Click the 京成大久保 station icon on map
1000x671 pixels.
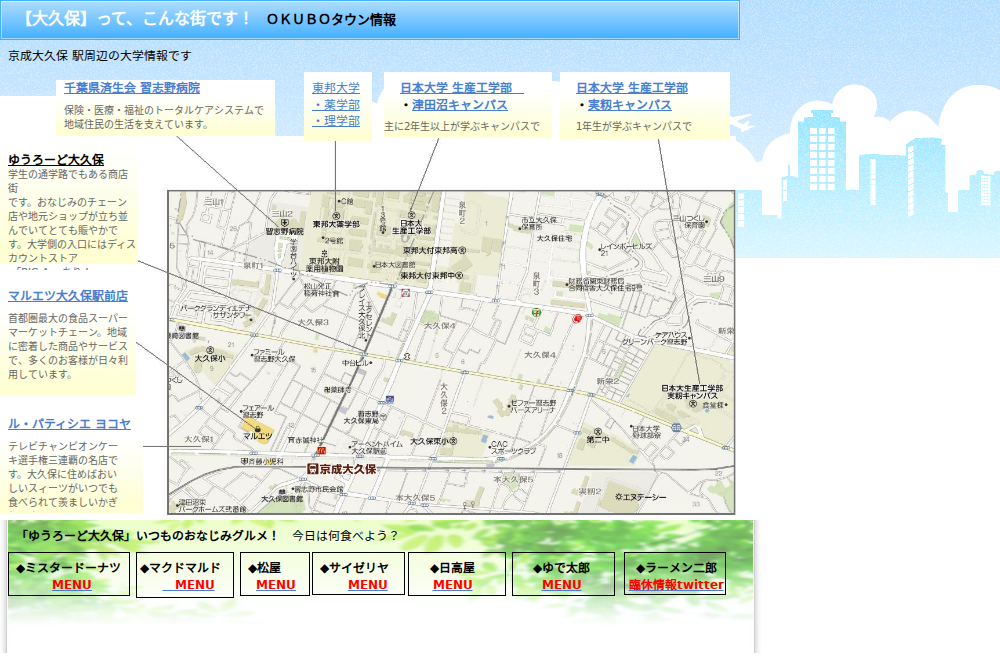(312, 469)
